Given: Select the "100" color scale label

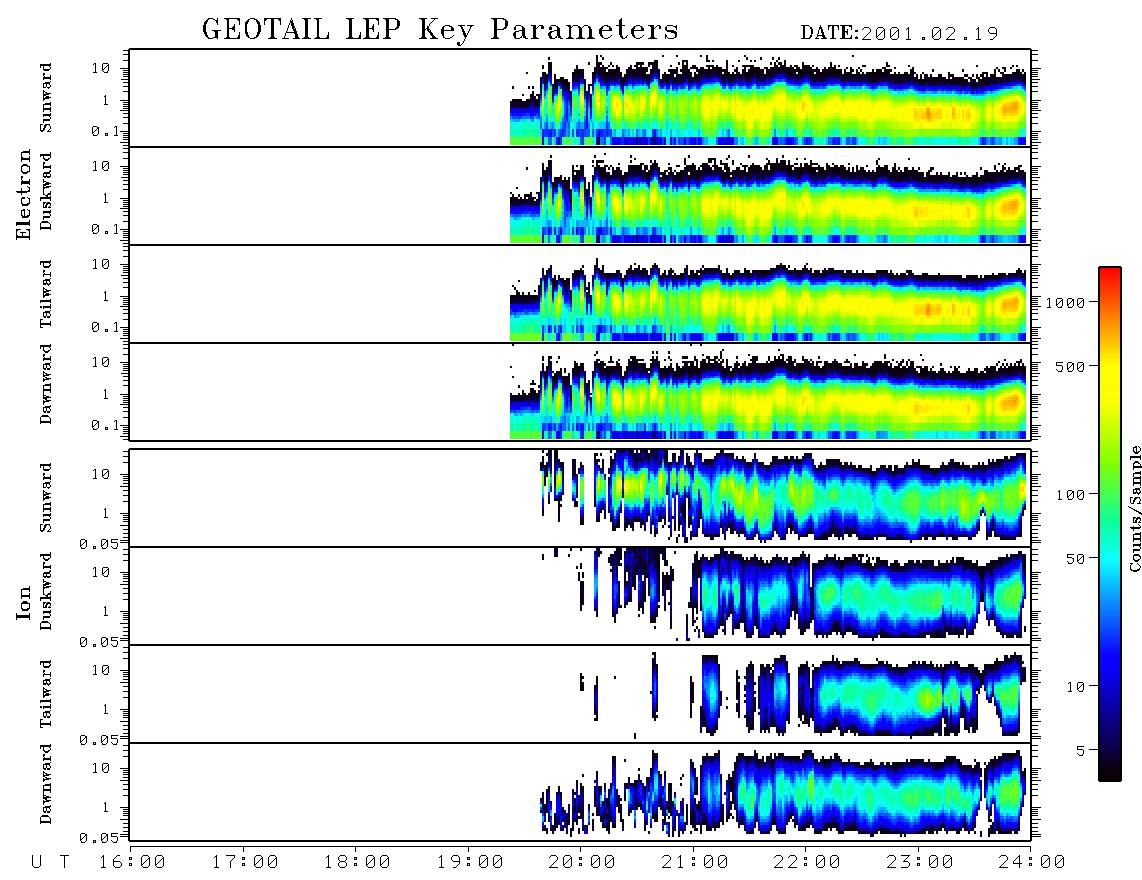Looking at the screenshot, I should (1071, 495).
